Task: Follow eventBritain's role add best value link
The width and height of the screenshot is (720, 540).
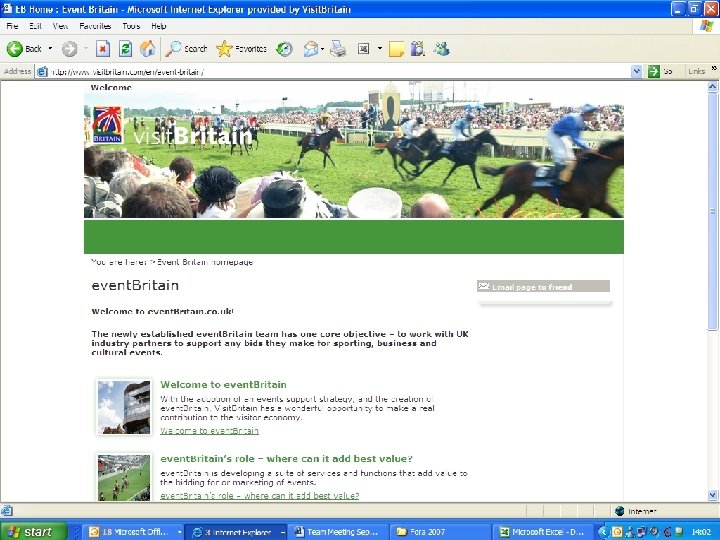Action: coord(259,495)
